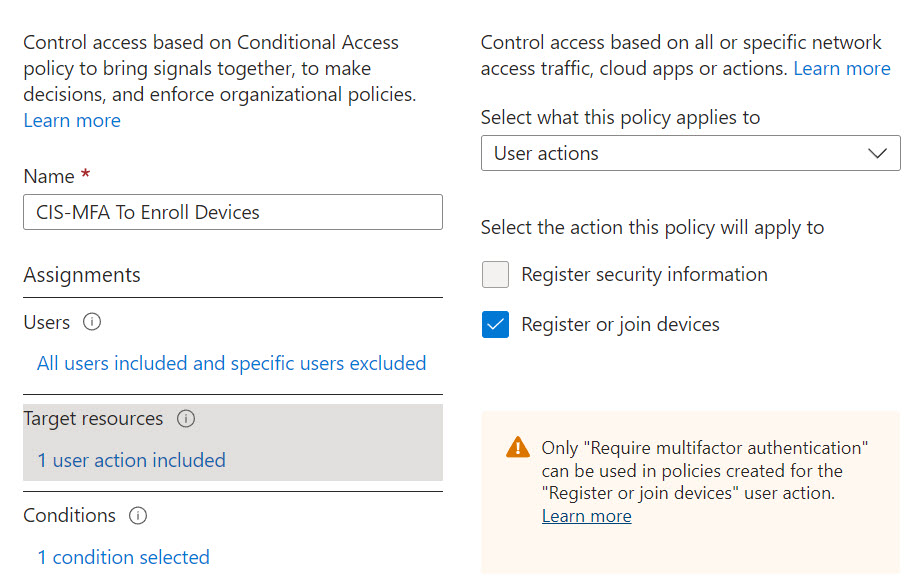This screenshot has width=918, height=579.
Task: Uncheck the Register or join devices checkbox
Action: (496, 325)
